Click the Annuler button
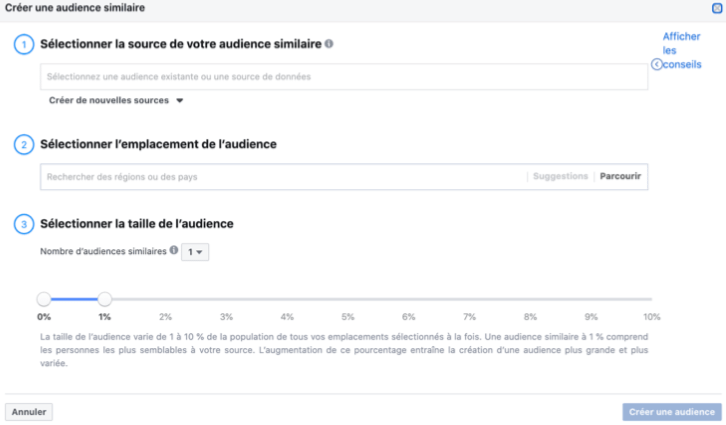 29,412
